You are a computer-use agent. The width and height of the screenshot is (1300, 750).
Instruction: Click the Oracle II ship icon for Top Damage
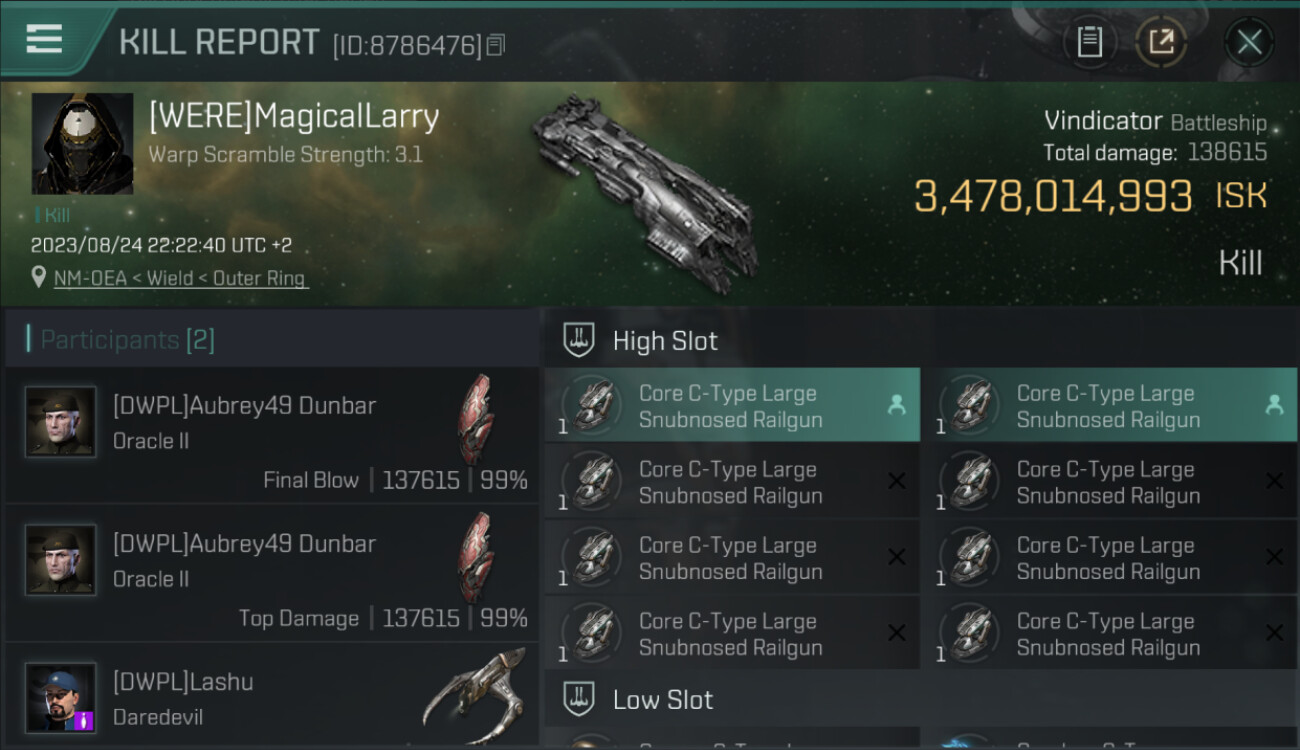pos(476,557)
